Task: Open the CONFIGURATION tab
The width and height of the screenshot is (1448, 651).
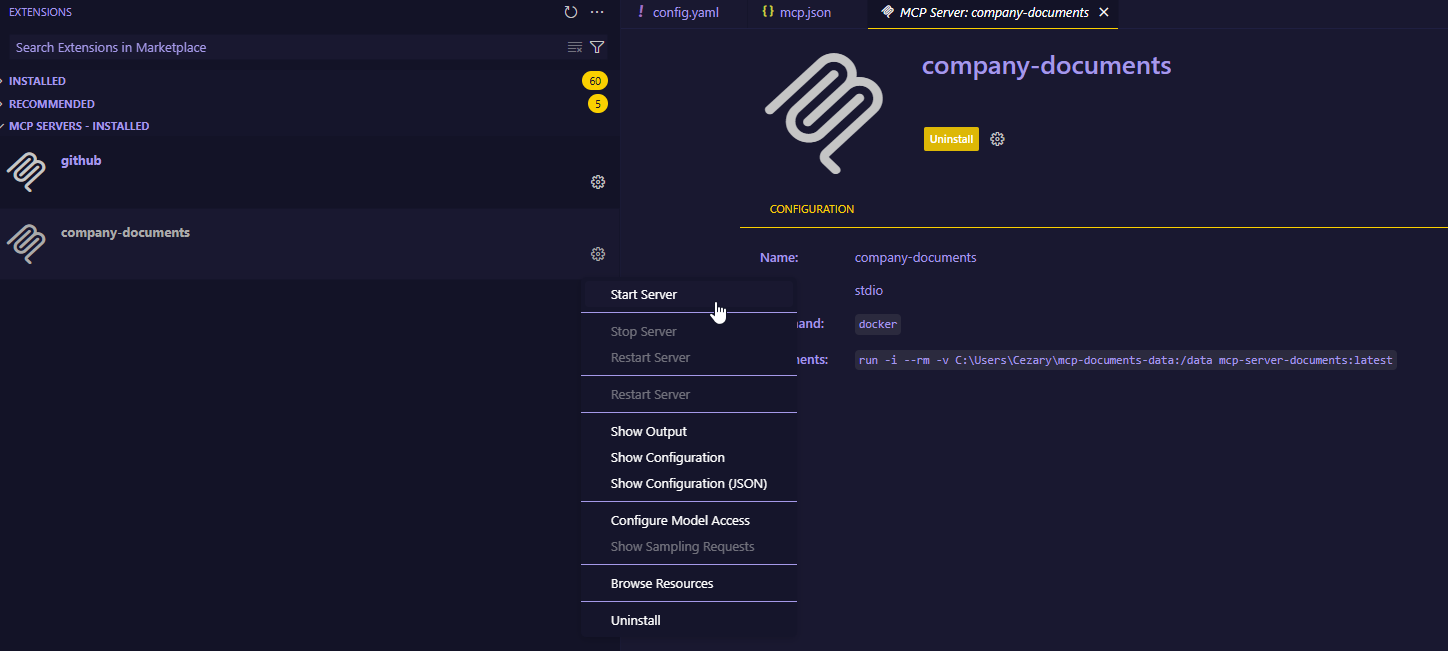Action: tap(812, 209)
